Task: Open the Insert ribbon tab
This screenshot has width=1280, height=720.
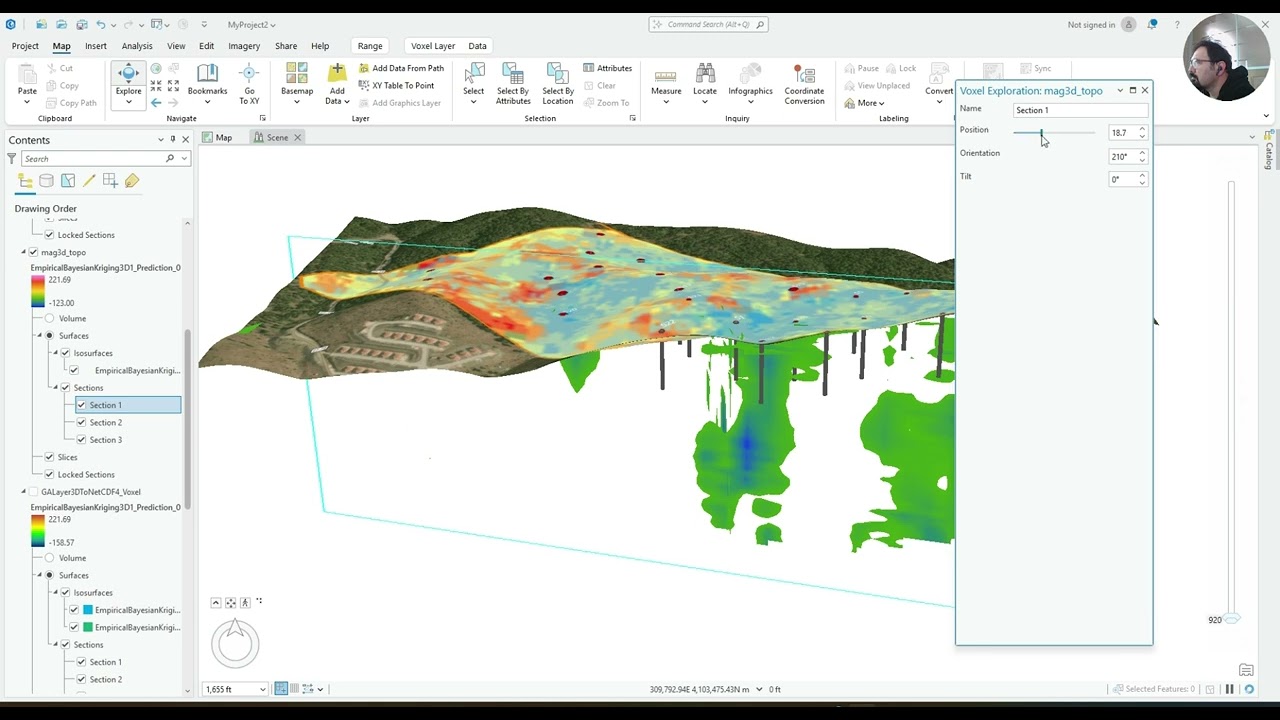Action: pos(96,46)
